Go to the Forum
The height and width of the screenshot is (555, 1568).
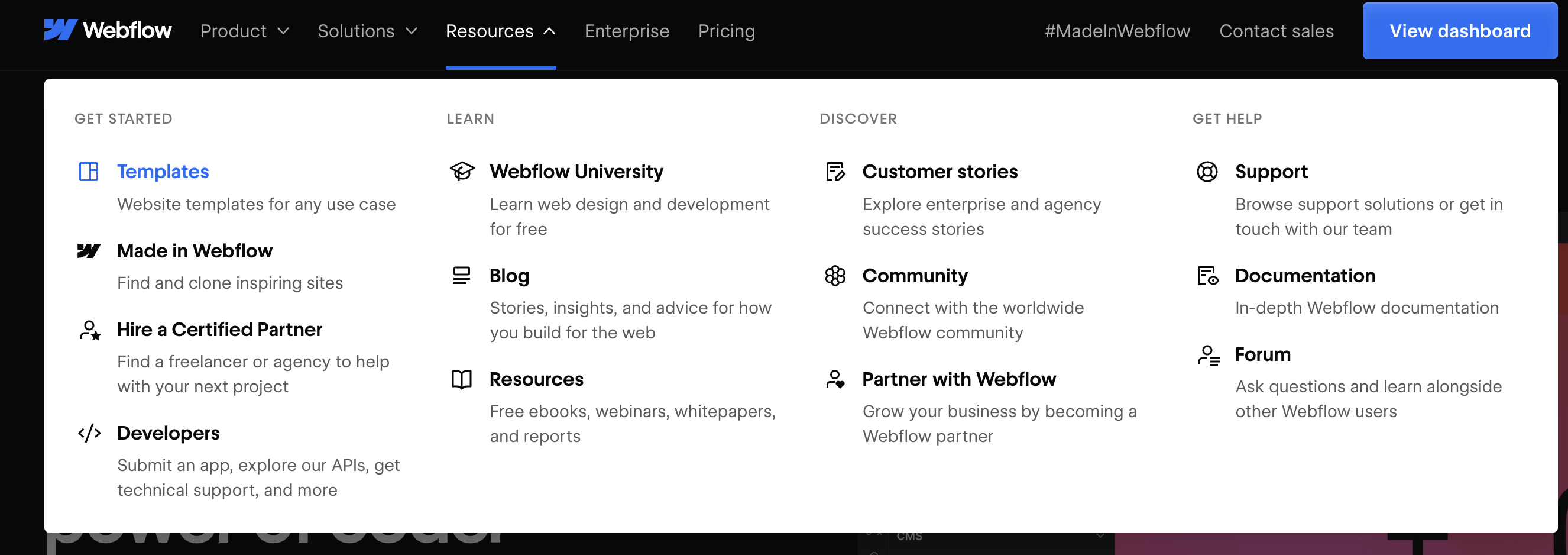(x=1262, y=354)
